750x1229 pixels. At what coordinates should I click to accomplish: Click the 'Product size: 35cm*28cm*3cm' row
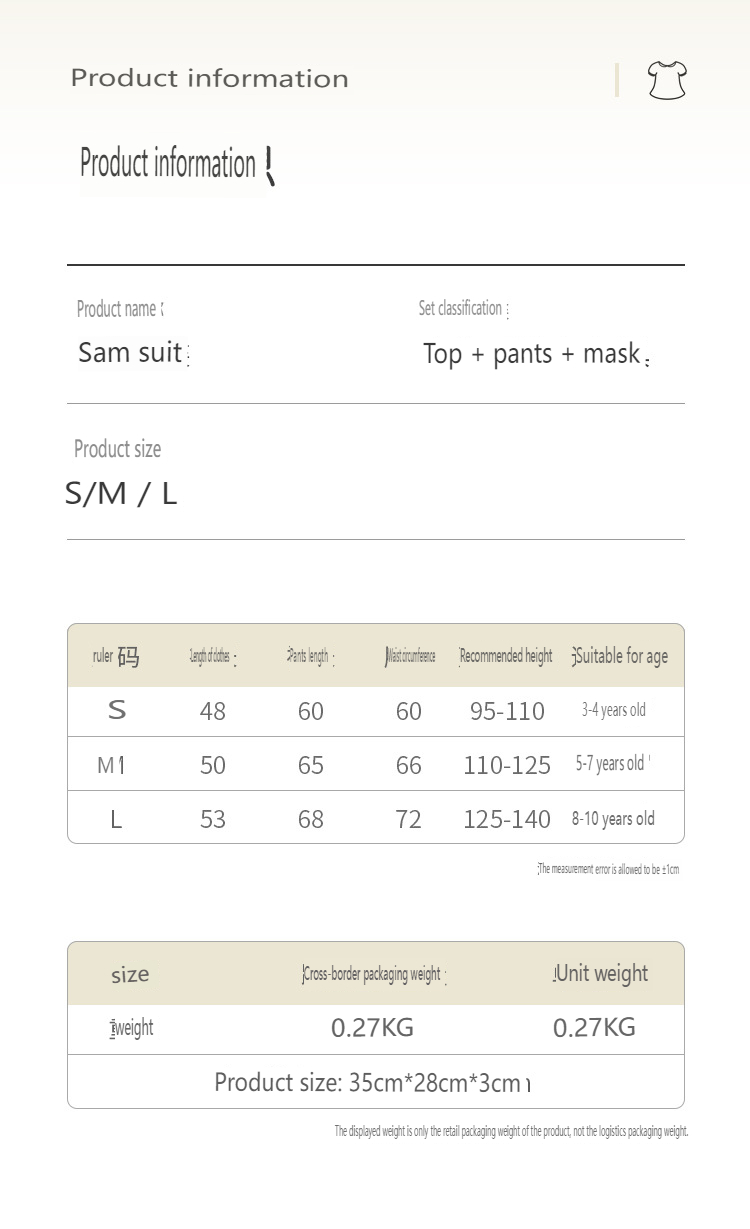tap(368, 1083)
